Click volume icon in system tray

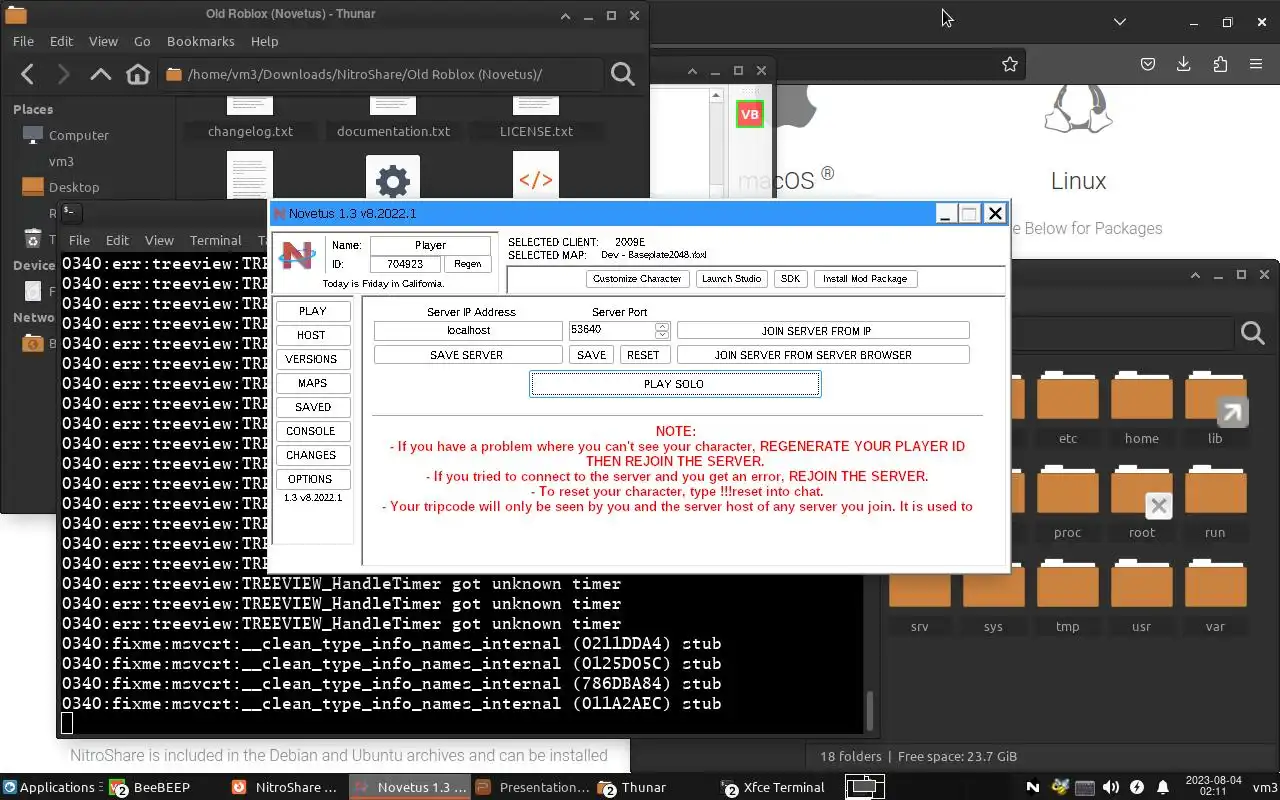pyautogui.click(x=1111, y=787)
